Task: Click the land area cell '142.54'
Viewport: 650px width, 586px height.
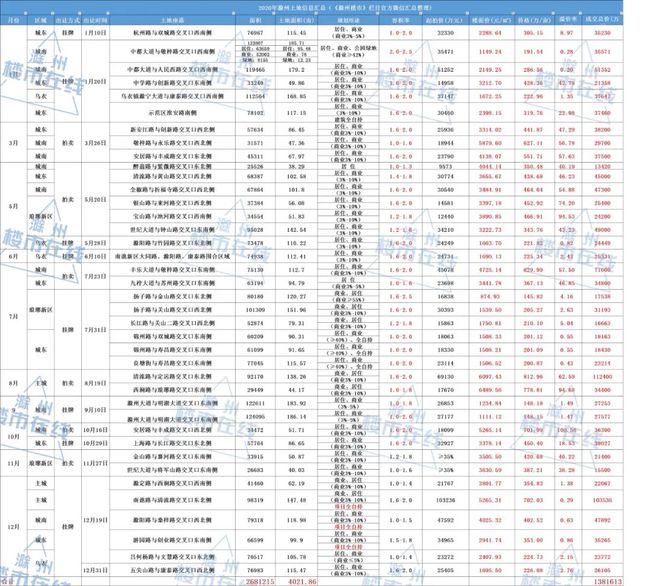Action: coord(296,230)
